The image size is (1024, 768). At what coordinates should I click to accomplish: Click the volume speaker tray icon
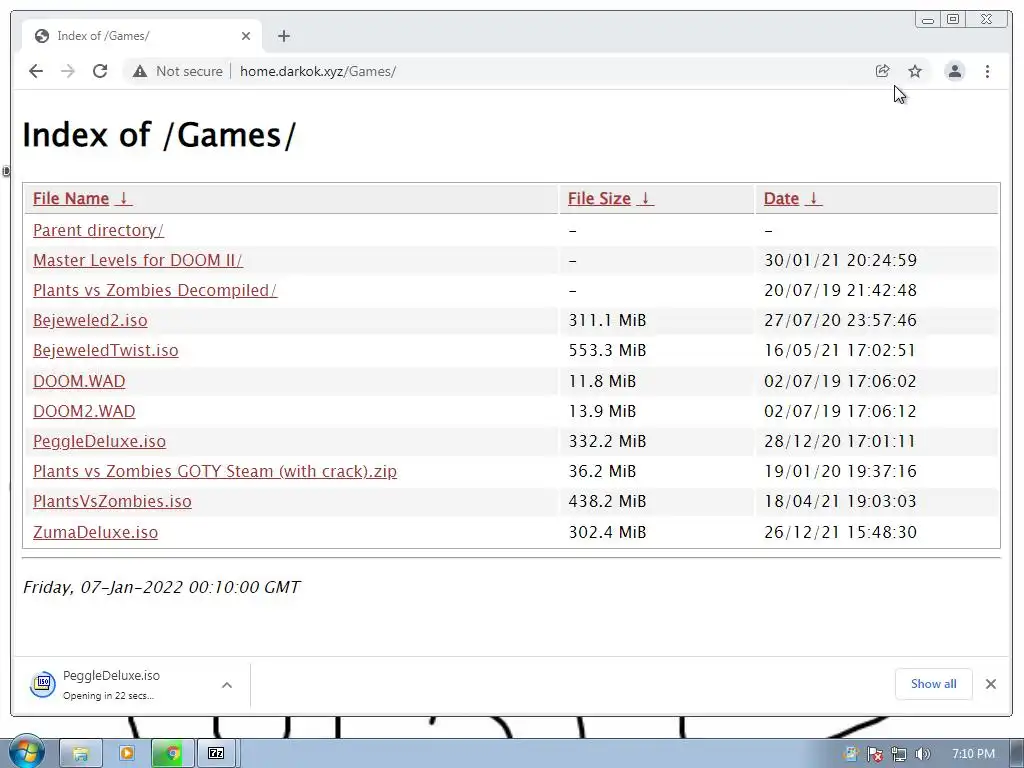tap(922, 754)
